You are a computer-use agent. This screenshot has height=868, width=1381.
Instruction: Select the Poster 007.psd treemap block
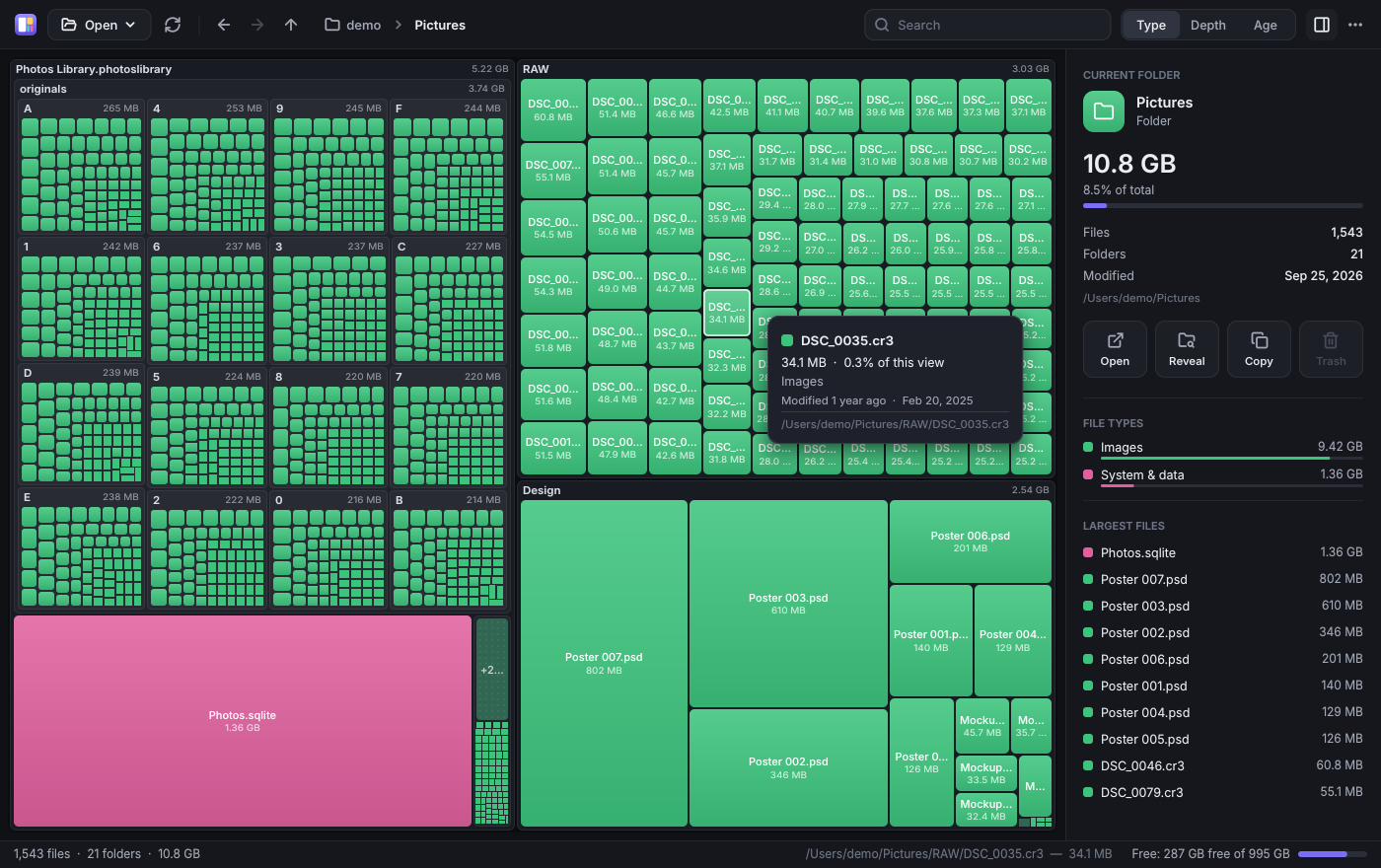point(604,663)
